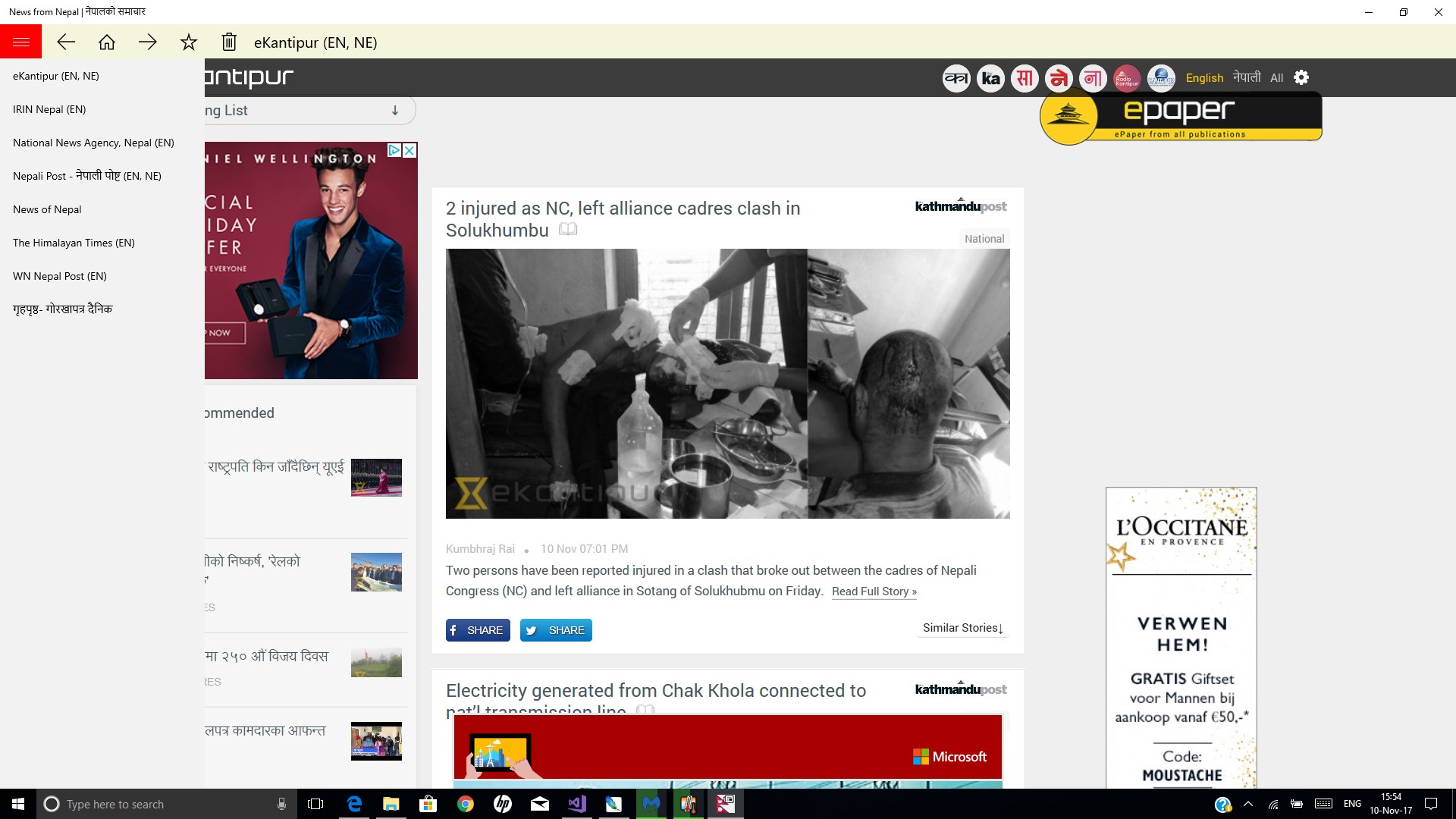Select IRIN Nepal (EN) from sidebar

pyautogui.click(x=49, y=109)
